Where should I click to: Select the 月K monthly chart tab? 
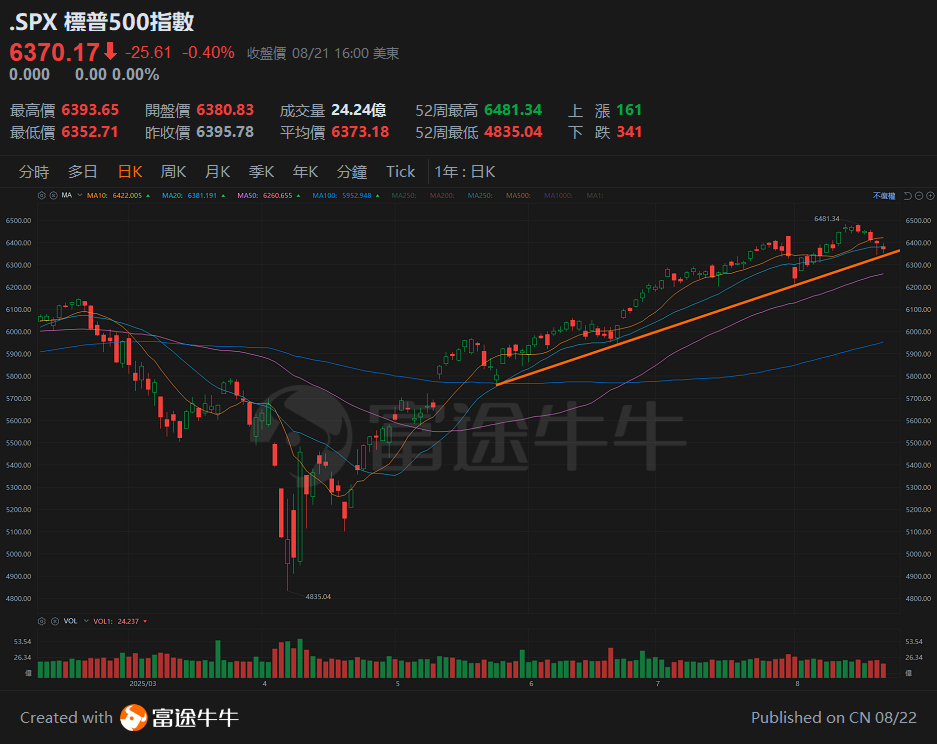(217, 171)
